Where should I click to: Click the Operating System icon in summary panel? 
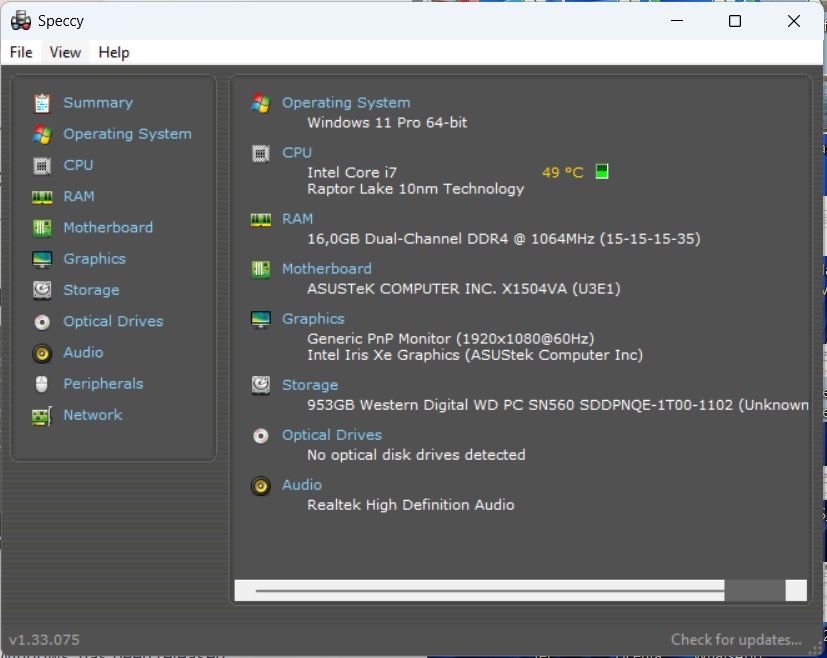(261, 103)
